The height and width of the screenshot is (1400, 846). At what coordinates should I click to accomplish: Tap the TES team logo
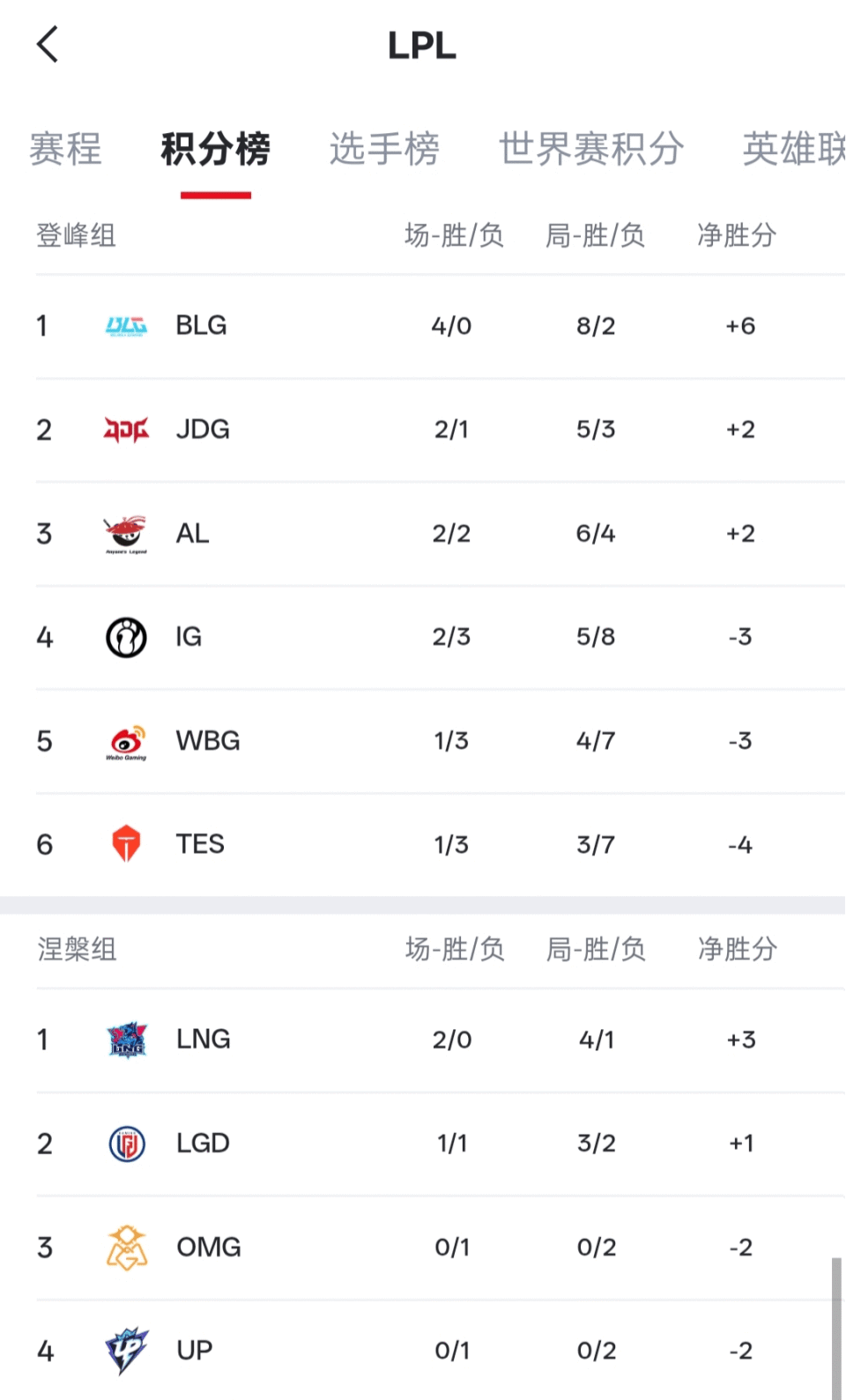pos(126,844)
